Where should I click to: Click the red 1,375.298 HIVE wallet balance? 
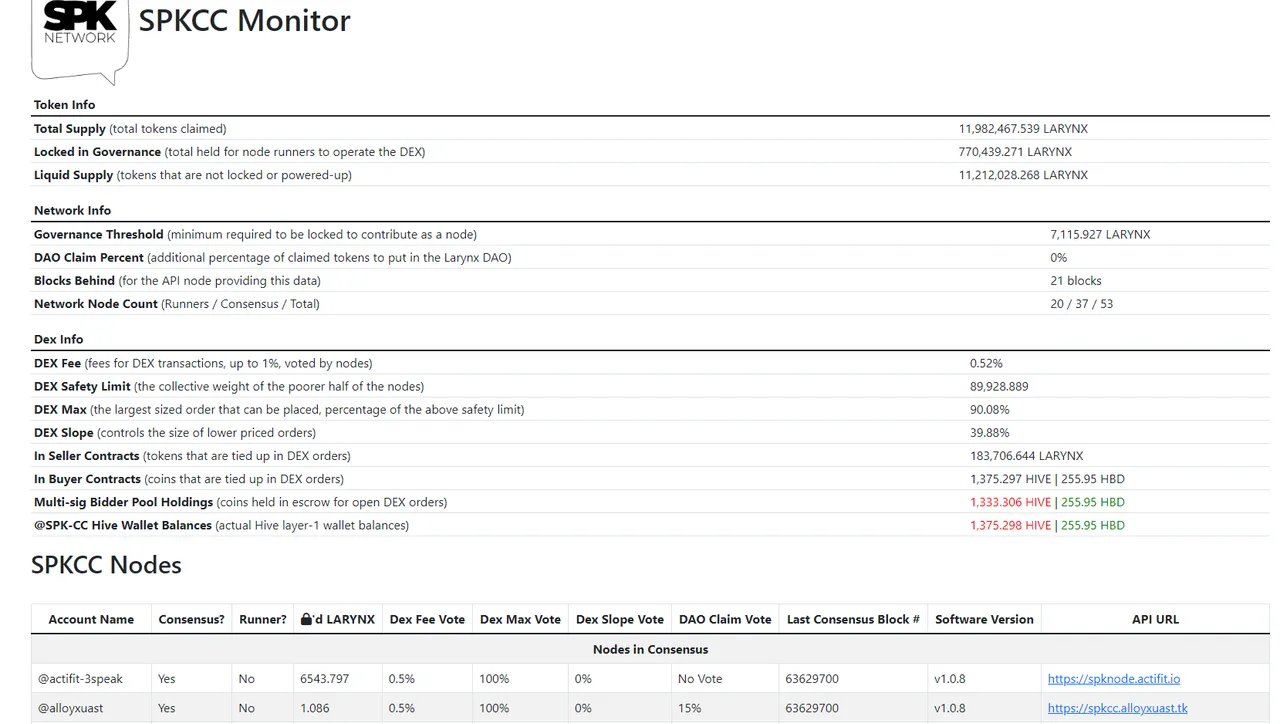[1010, 525]
